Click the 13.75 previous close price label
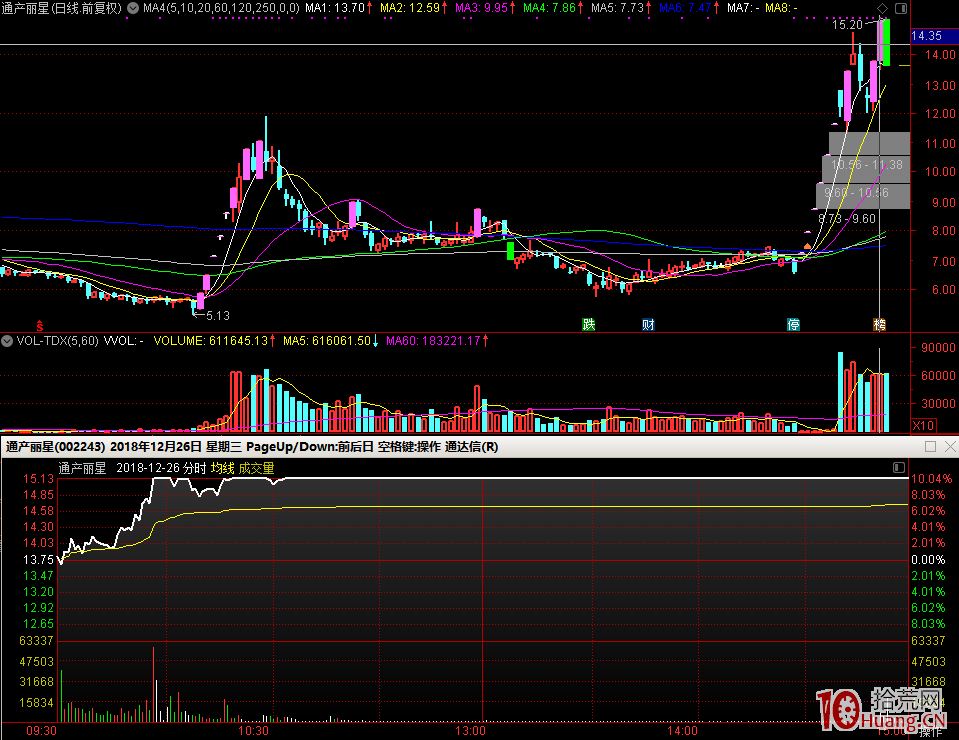The height and width of the screenshot is (740, 959). pos(39,560)
